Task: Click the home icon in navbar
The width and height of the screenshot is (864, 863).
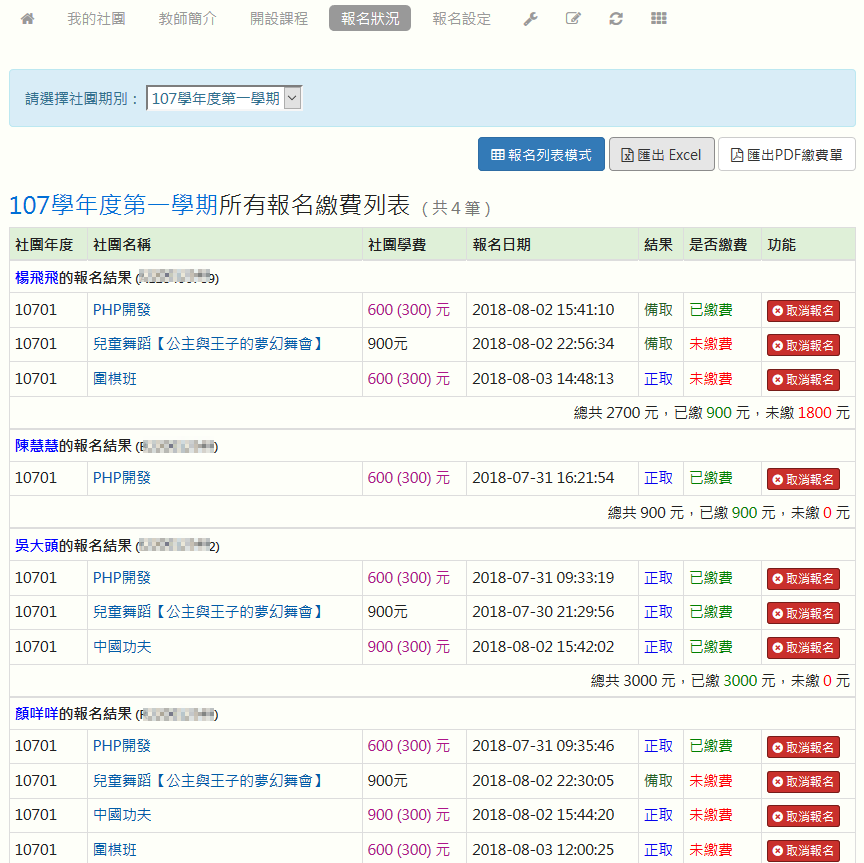Action: pyautogui.click(x=27, y=19)
